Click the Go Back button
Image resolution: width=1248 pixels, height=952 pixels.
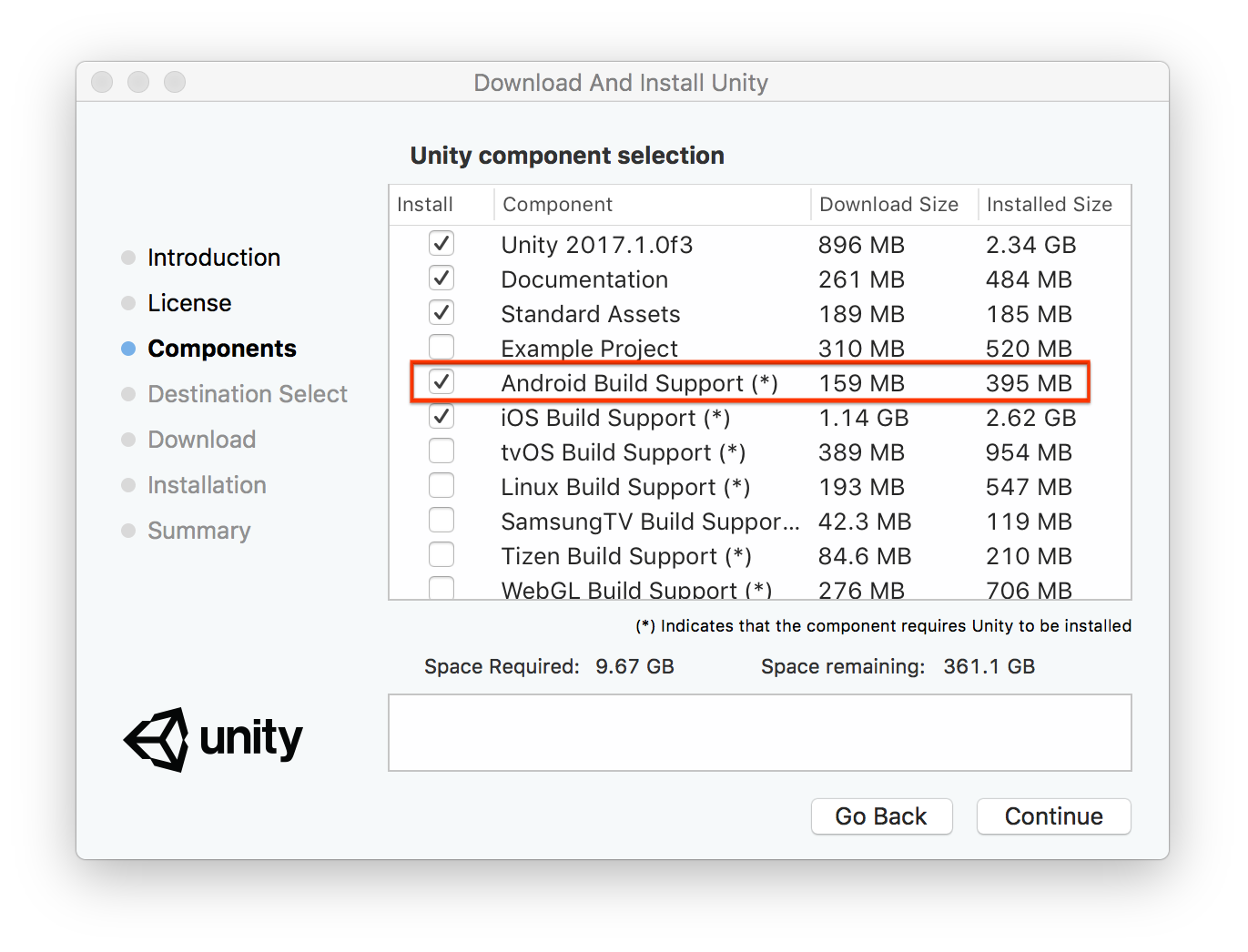pos(880,816)
